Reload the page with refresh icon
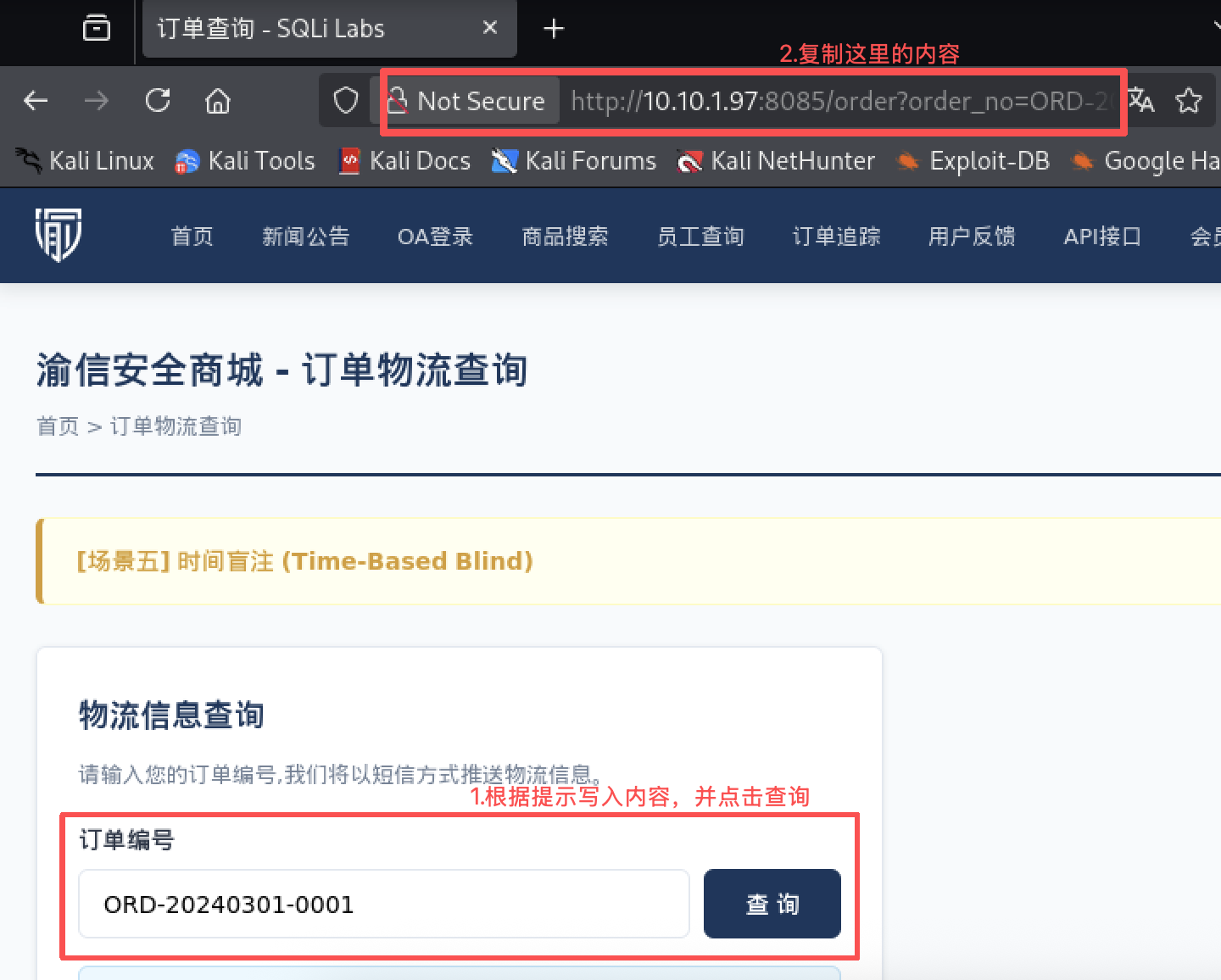The image size is (1221, 980). 158,101
